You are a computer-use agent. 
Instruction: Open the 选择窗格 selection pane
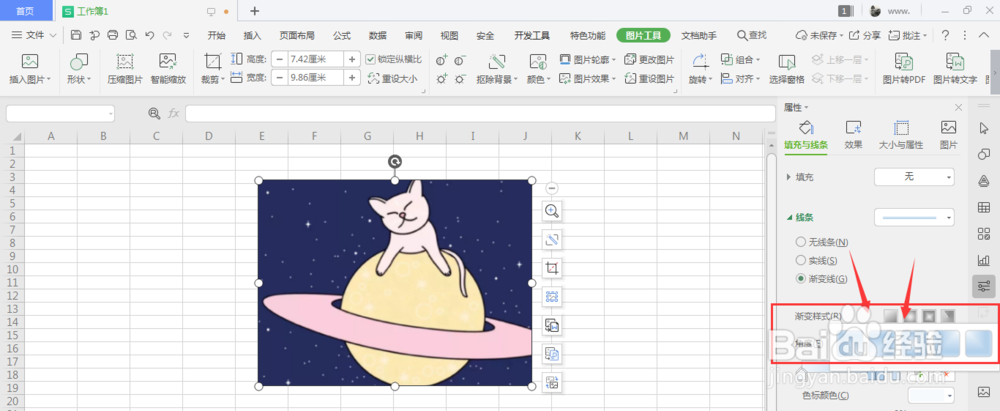tap(786, 70)
